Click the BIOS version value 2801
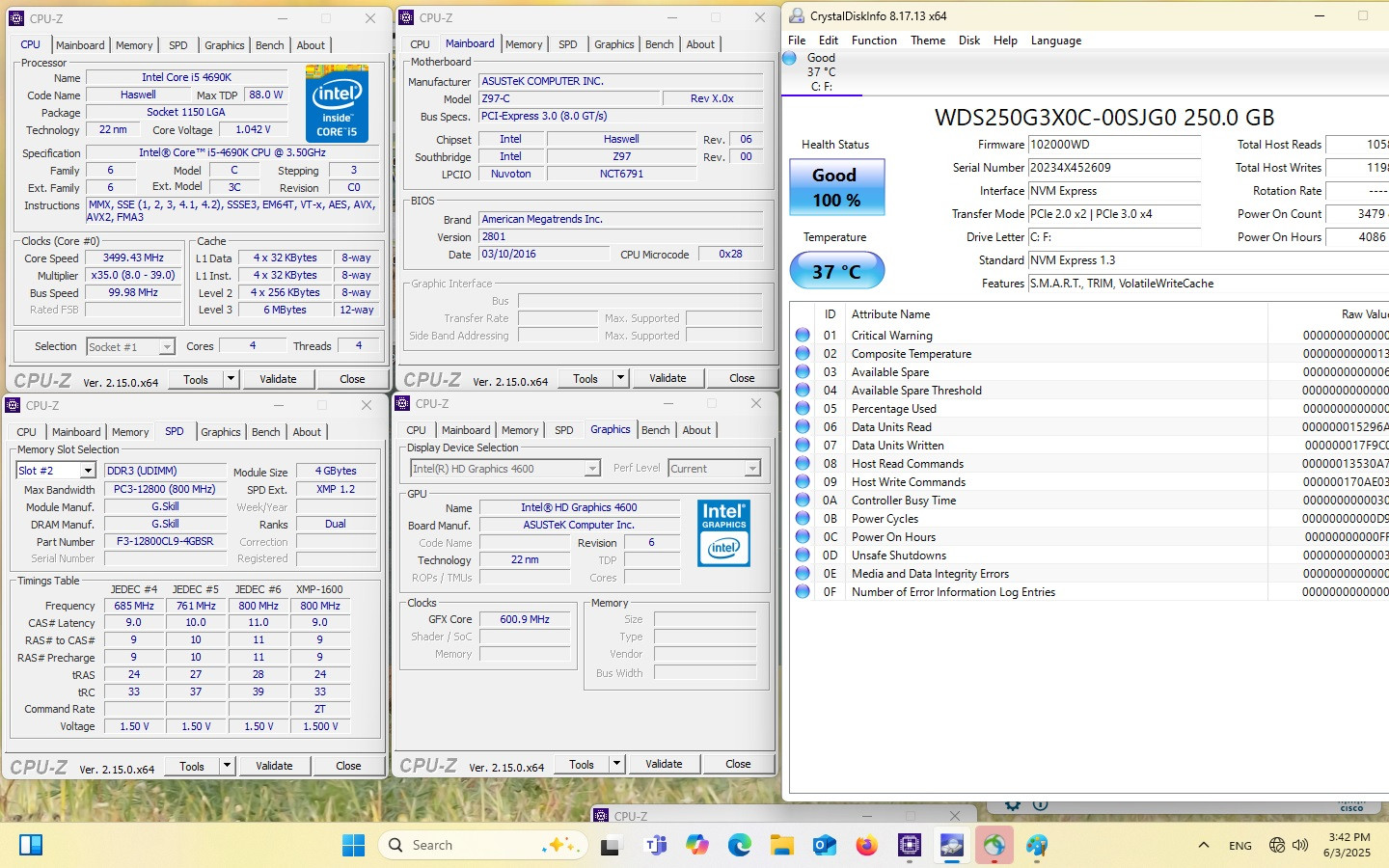This screenshot has height=868, width=1389. (x=622, y=236)
